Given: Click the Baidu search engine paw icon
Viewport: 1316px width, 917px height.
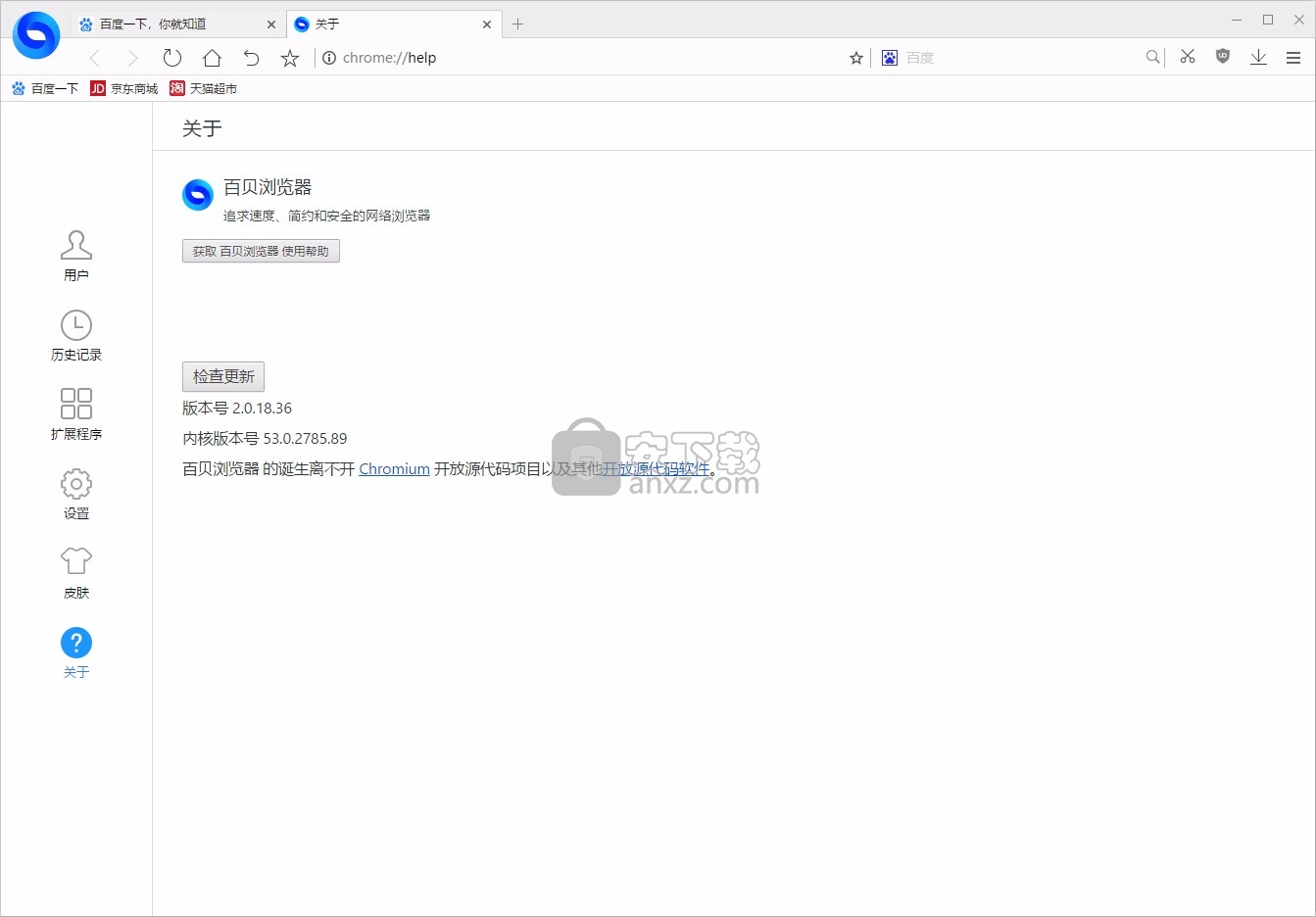Looking at the screenshot, I should click(890, 58).
